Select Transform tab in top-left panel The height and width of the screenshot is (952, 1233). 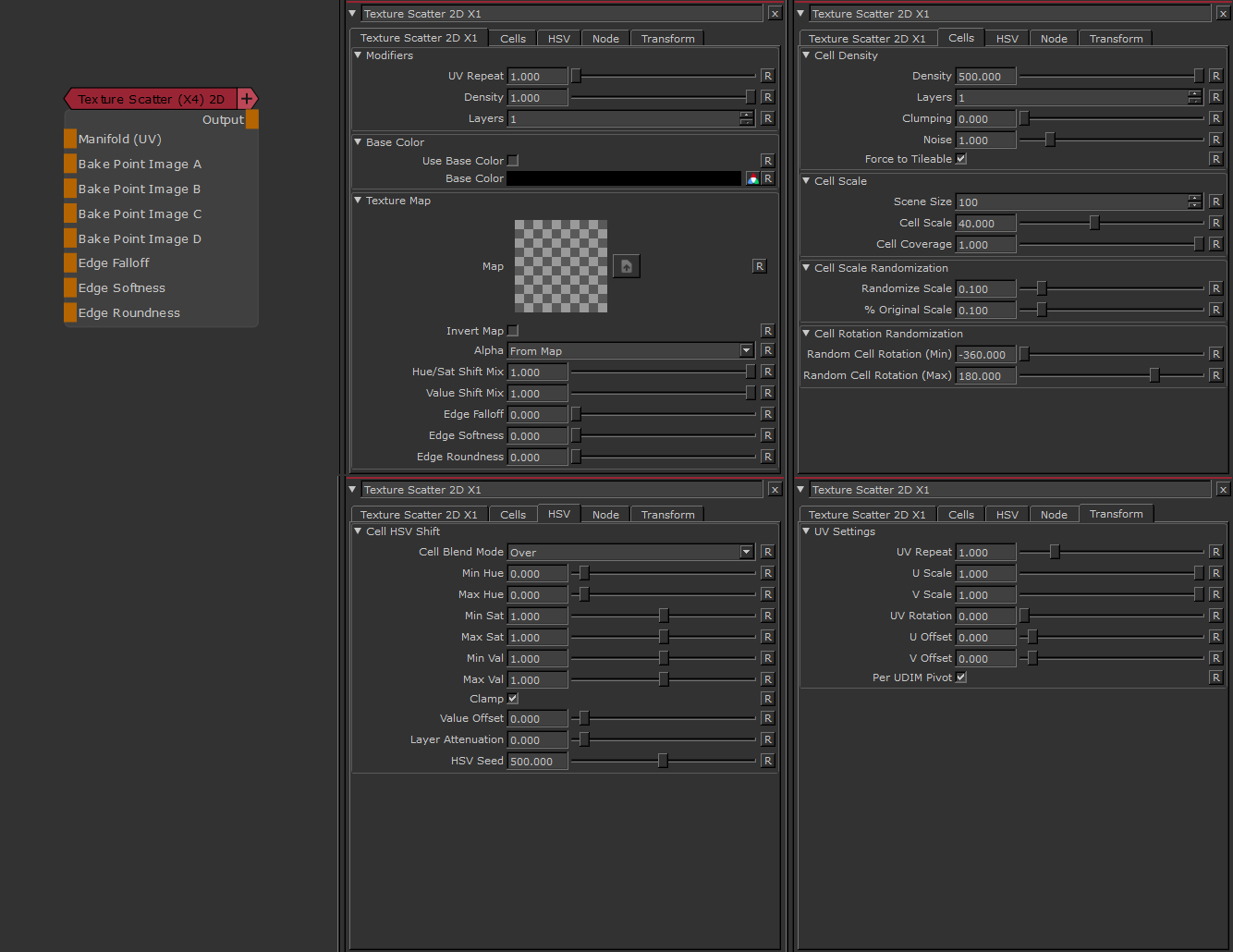pos(667,39)
